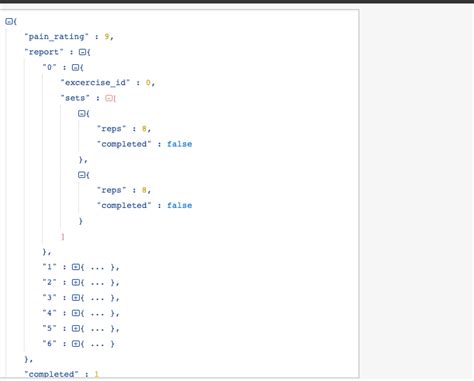Collapse the "sets" array
The width and height of the screenshot is (474, 381).
(109, 98)
